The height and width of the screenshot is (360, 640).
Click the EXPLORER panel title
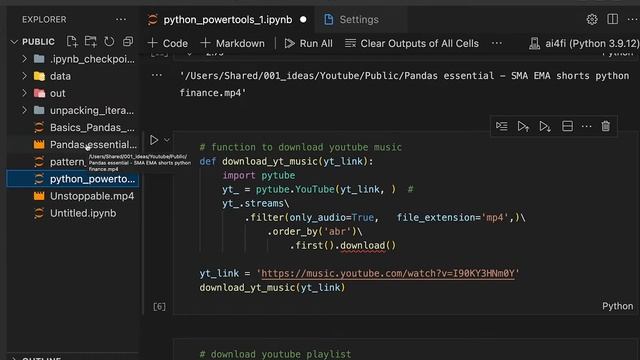coord(44,20)
